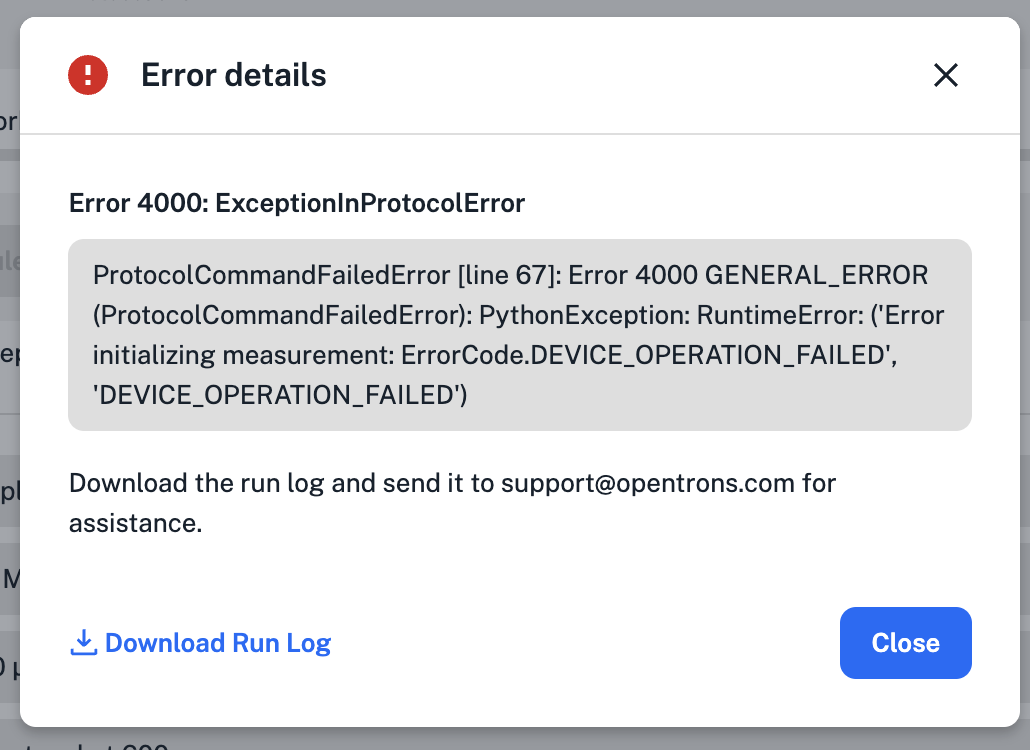Click the support@opentrons.com email address
The height and width of the screenshot is (750, 1030).
click(x=648, y=483)
